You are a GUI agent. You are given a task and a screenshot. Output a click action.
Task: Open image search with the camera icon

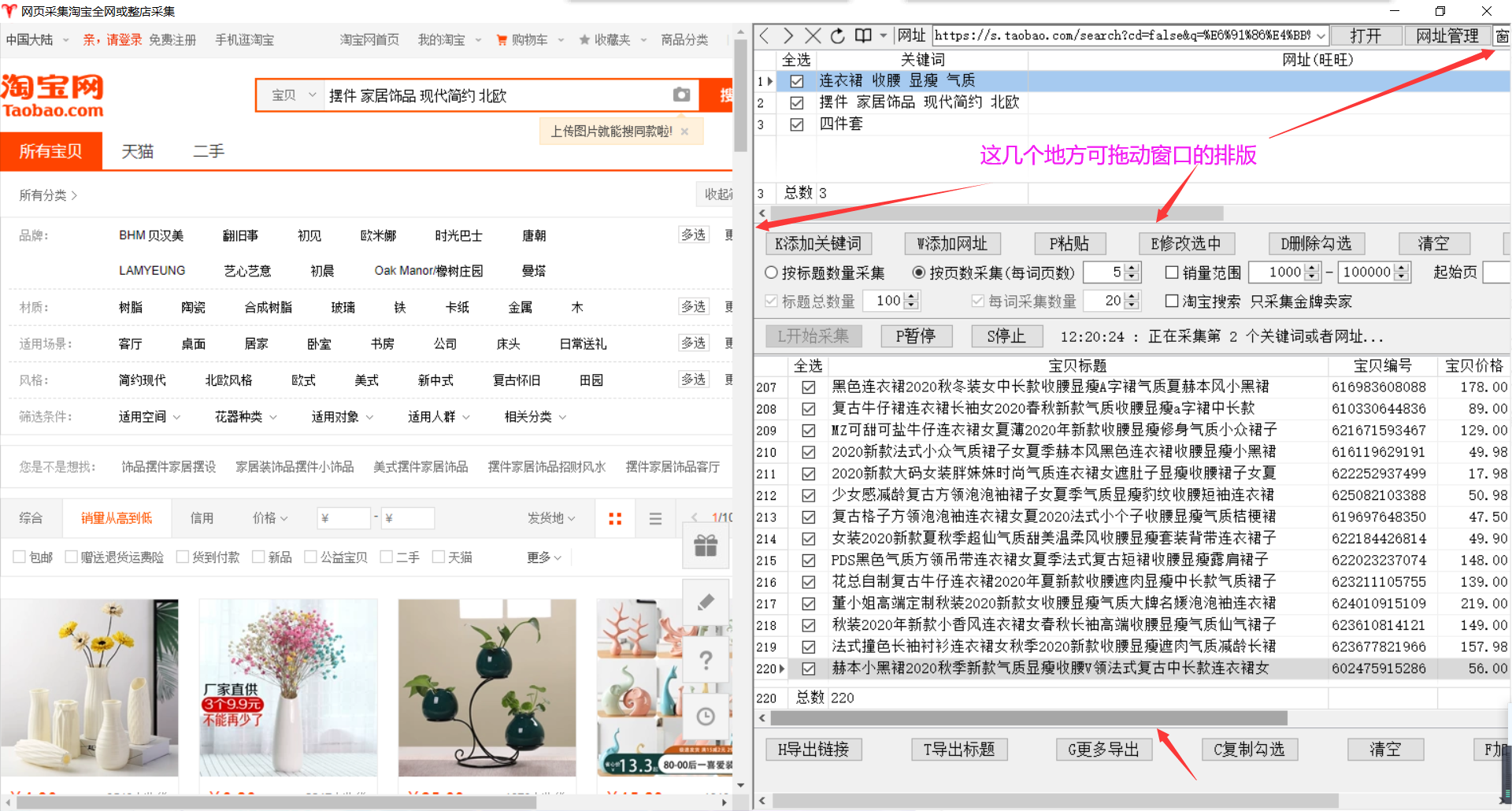pyautogui.click(x=681, y=94)
